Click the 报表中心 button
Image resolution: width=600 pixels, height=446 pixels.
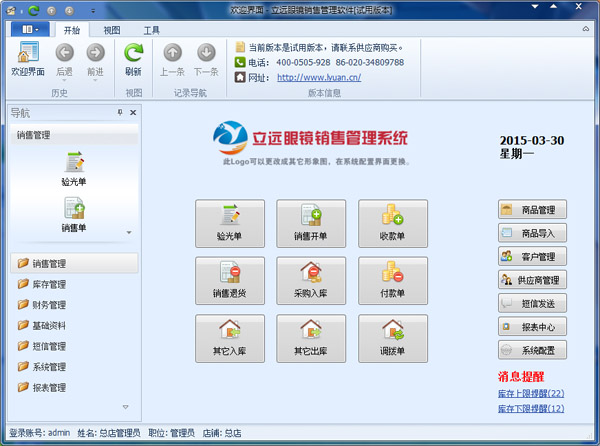[x=532, y=327]
